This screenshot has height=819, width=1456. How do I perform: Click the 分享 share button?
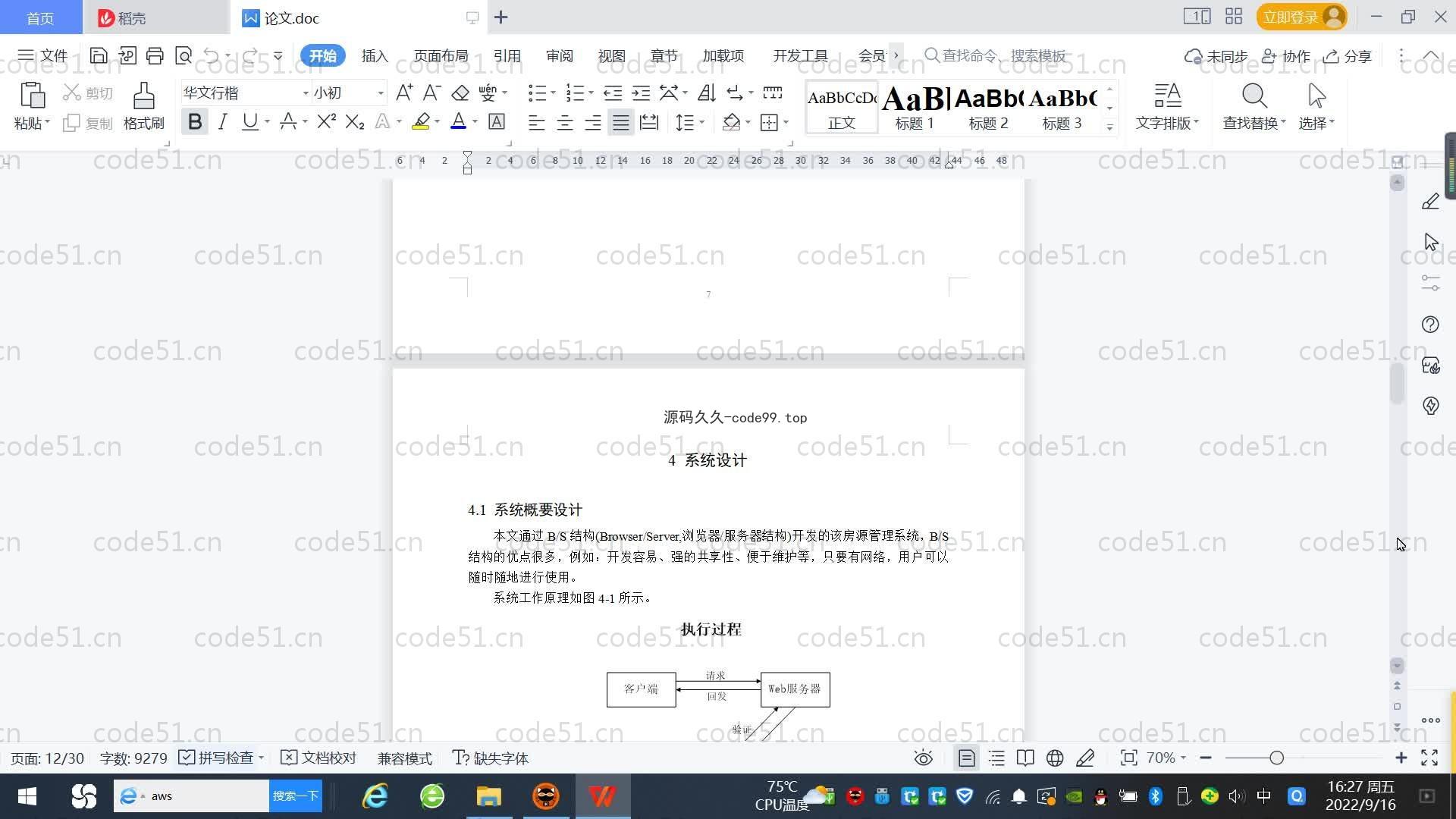pyautogui.click(x=1348, y=56)
